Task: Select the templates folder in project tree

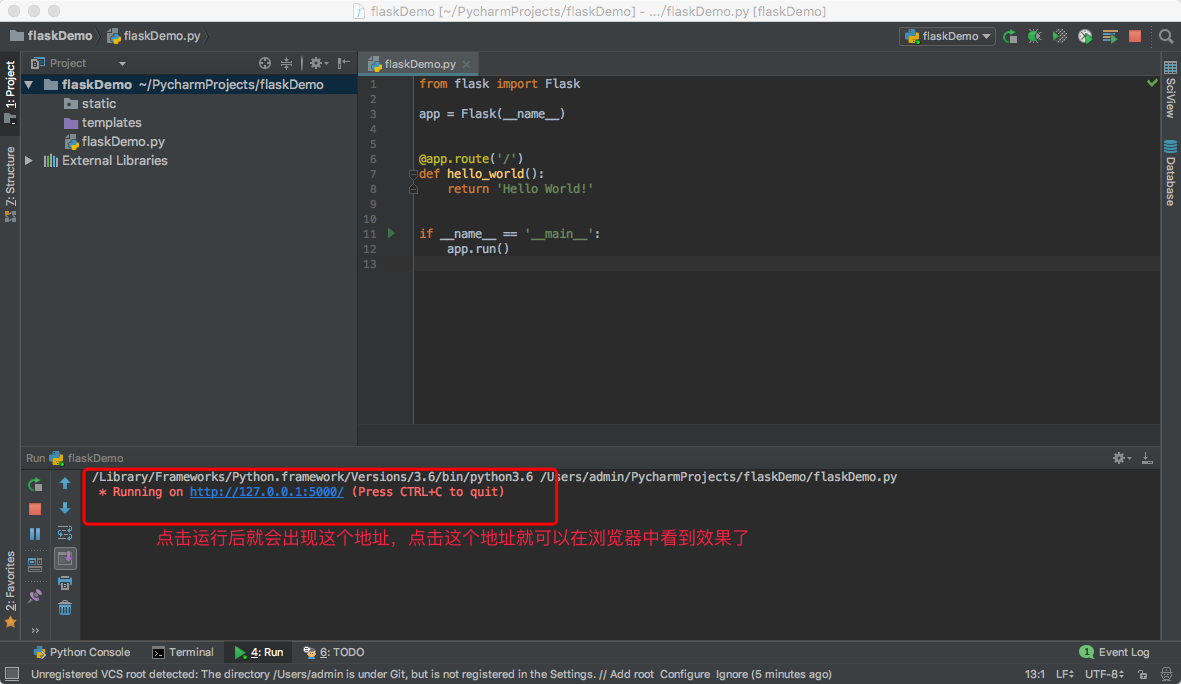Action: click(x=111, y=123)
